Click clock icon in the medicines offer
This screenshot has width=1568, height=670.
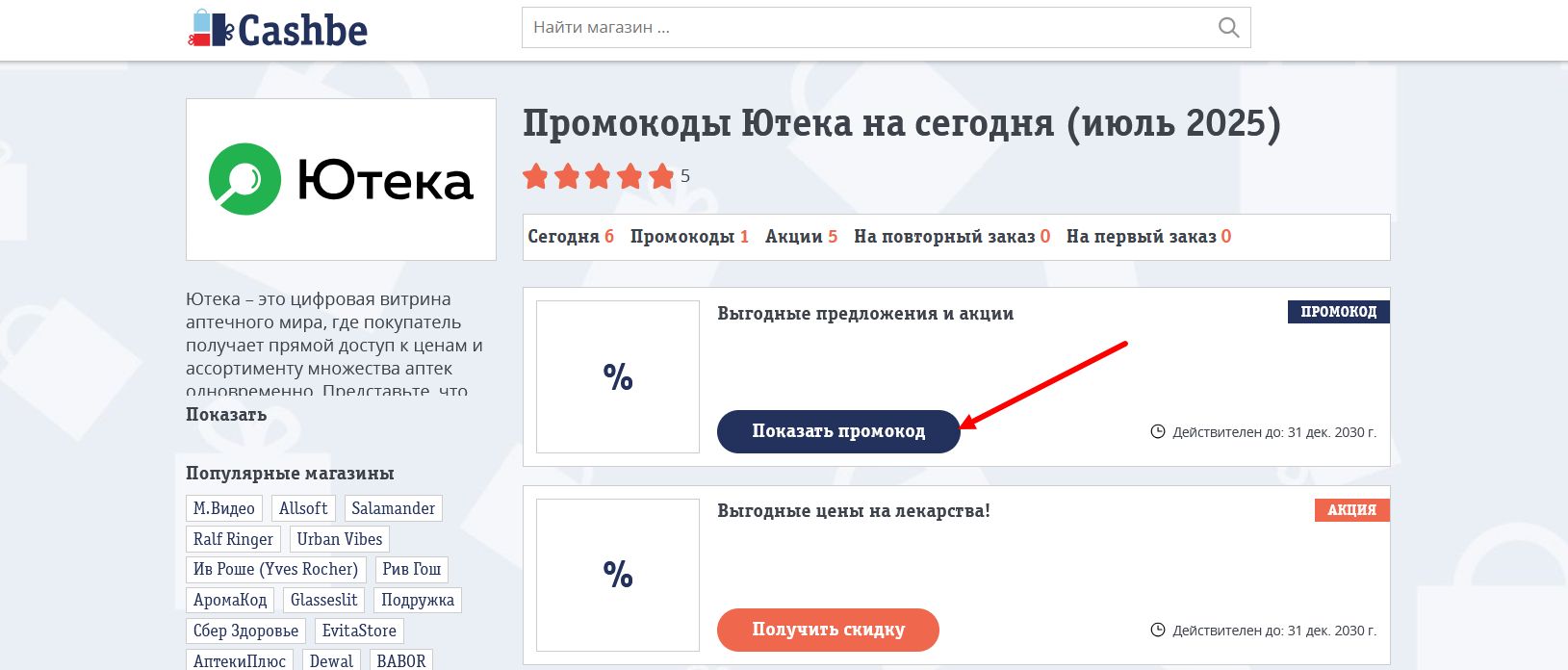coord(1158,630)
